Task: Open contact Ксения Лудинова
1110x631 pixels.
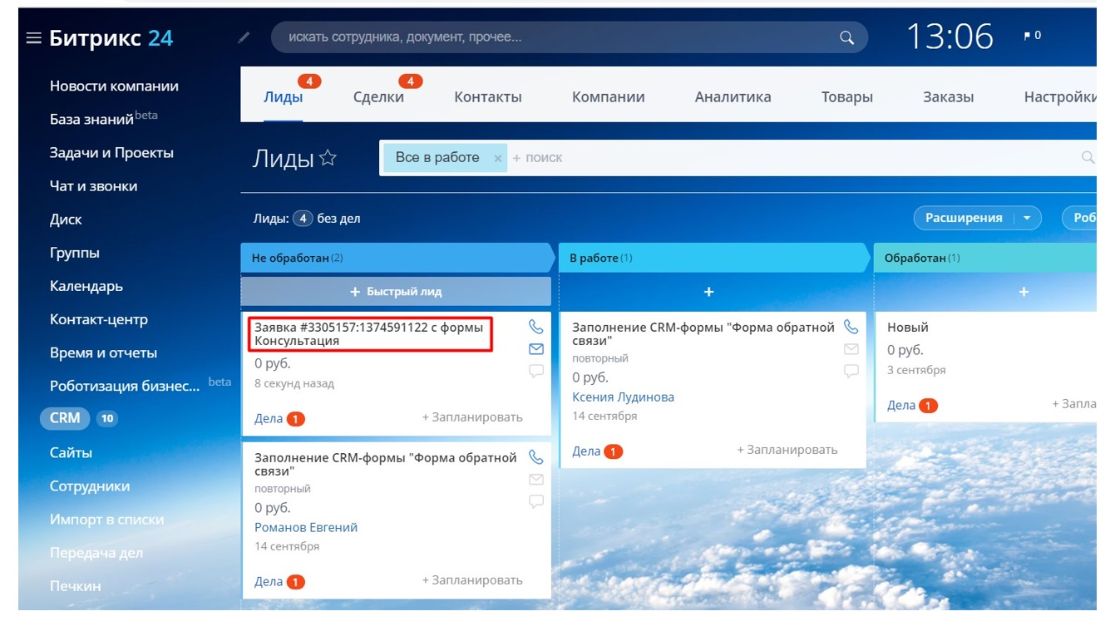Action: coord(623,397)
